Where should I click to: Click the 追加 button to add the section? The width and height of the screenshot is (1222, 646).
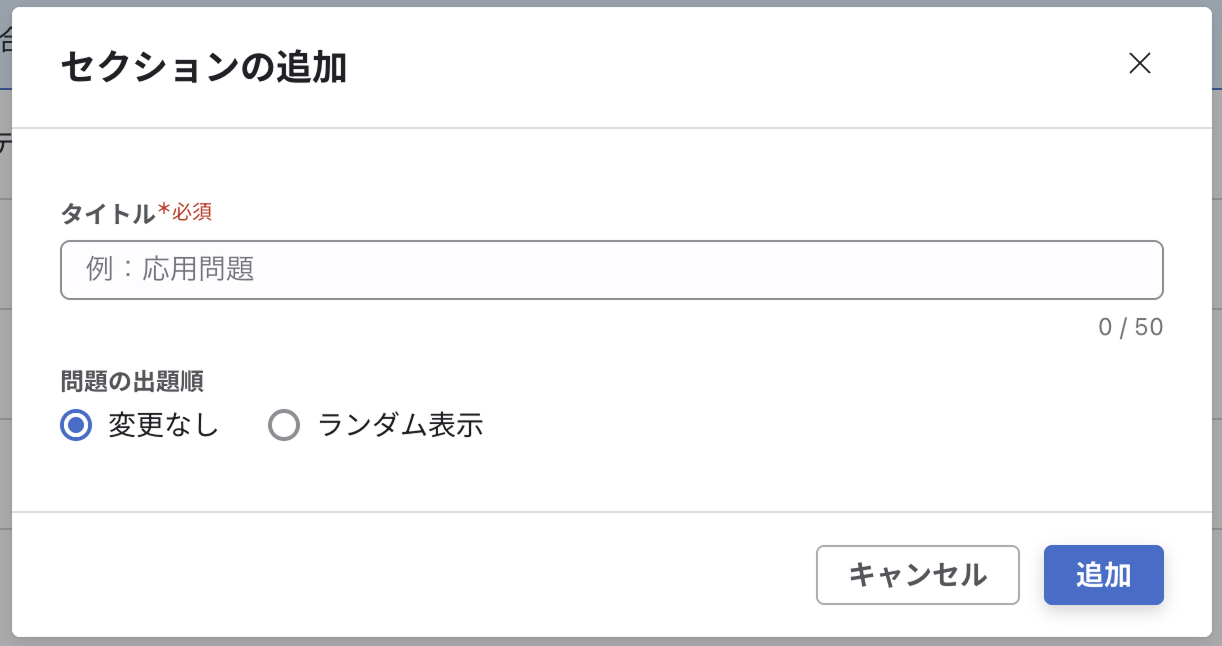(1103, 575)
